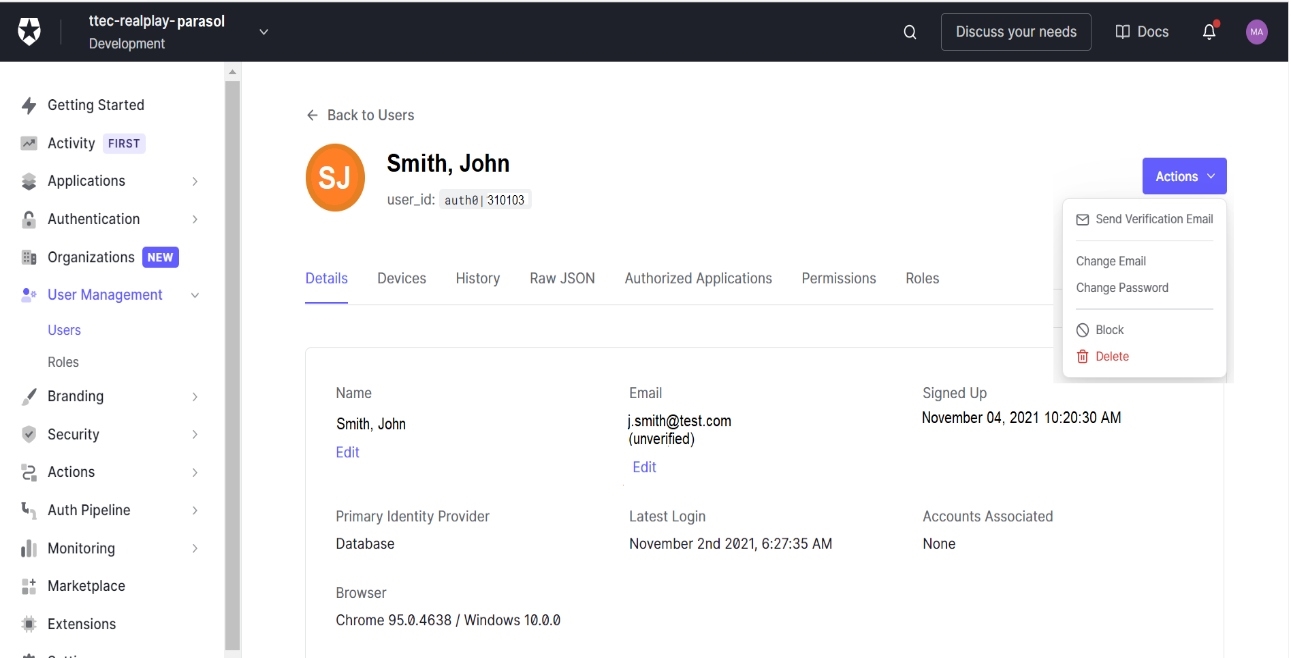Click the SJ user avatar circle
This screenshot has height=658, width=1291.
point(335,178)
